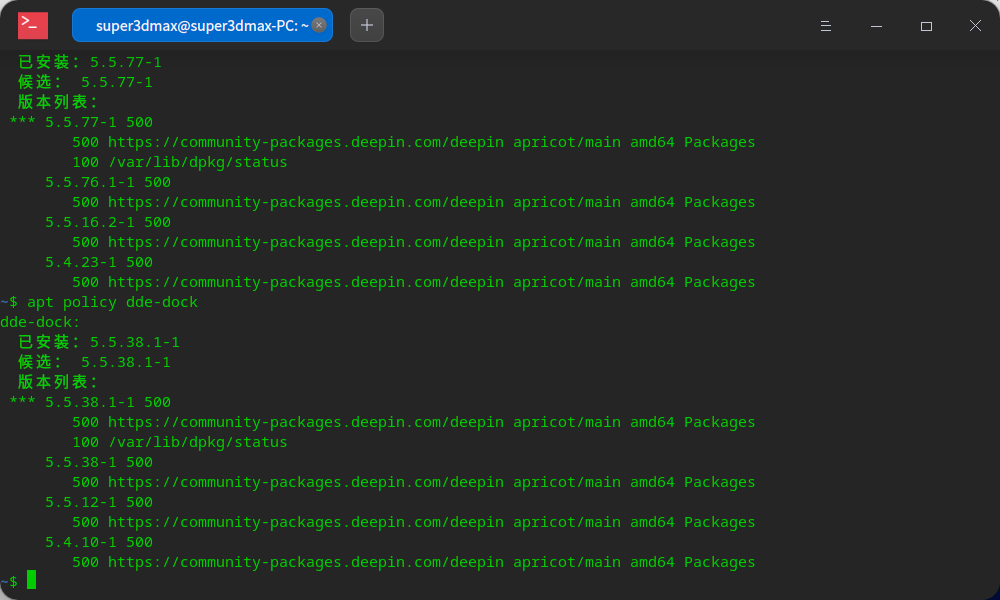
Task: Minimize the terminal window
Action: (876, 26)
